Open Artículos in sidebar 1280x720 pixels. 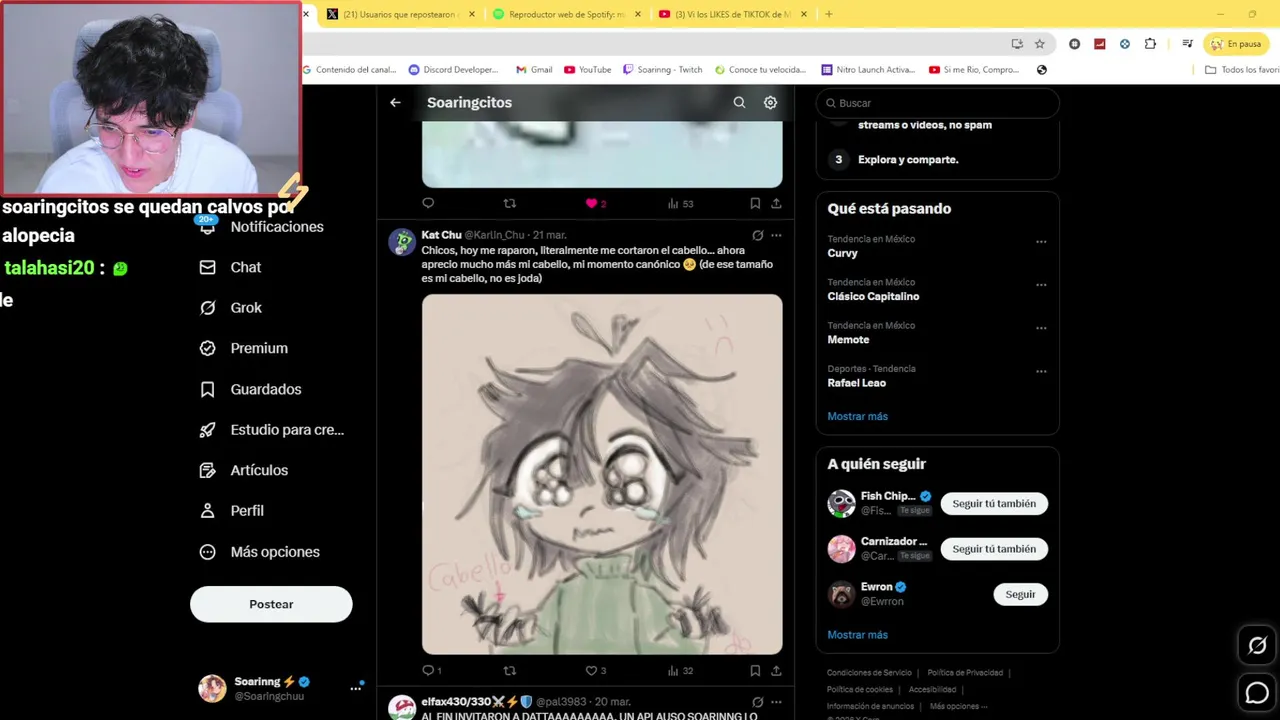tap(244, 470)
